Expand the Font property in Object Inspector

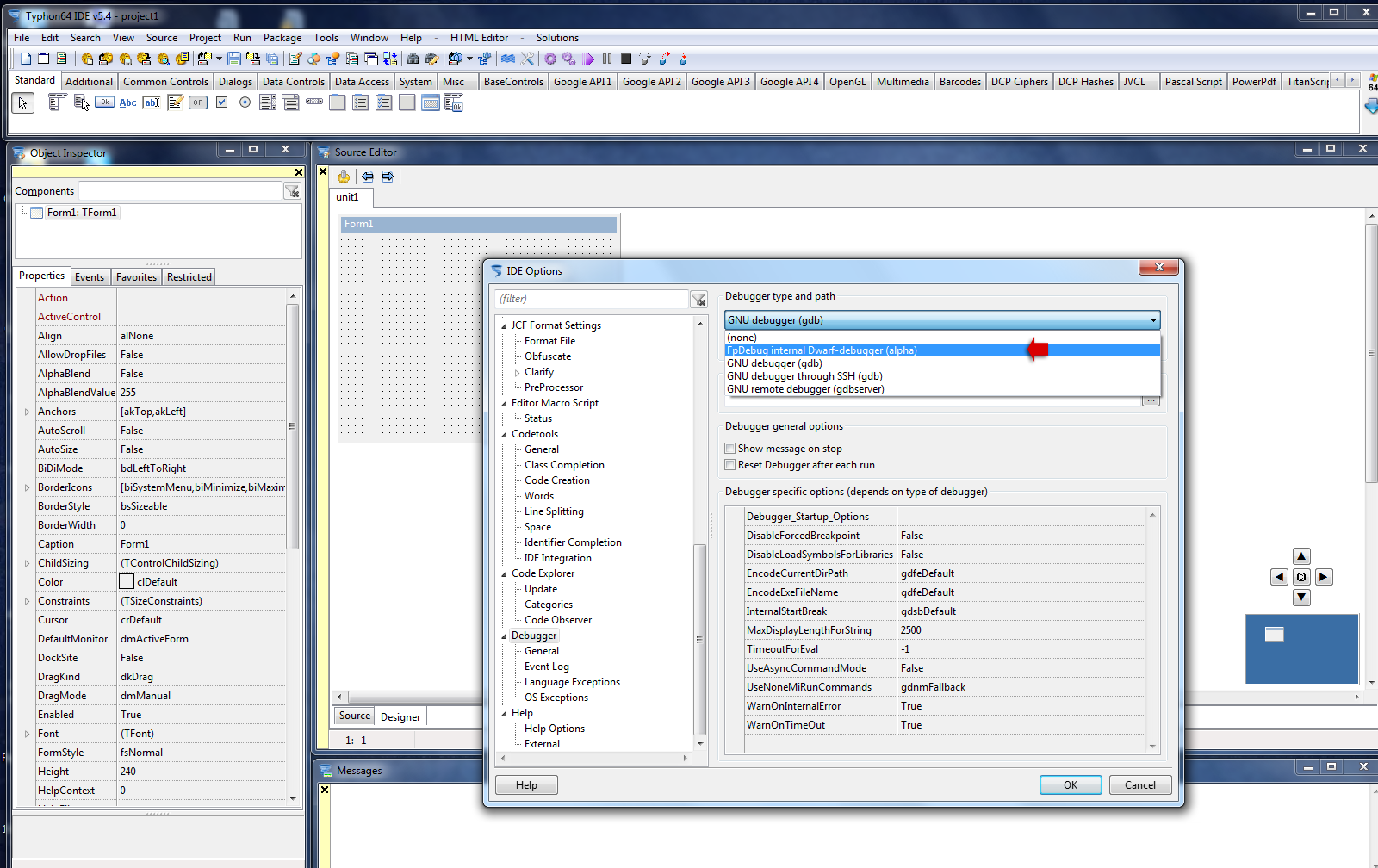pos(27,734)
